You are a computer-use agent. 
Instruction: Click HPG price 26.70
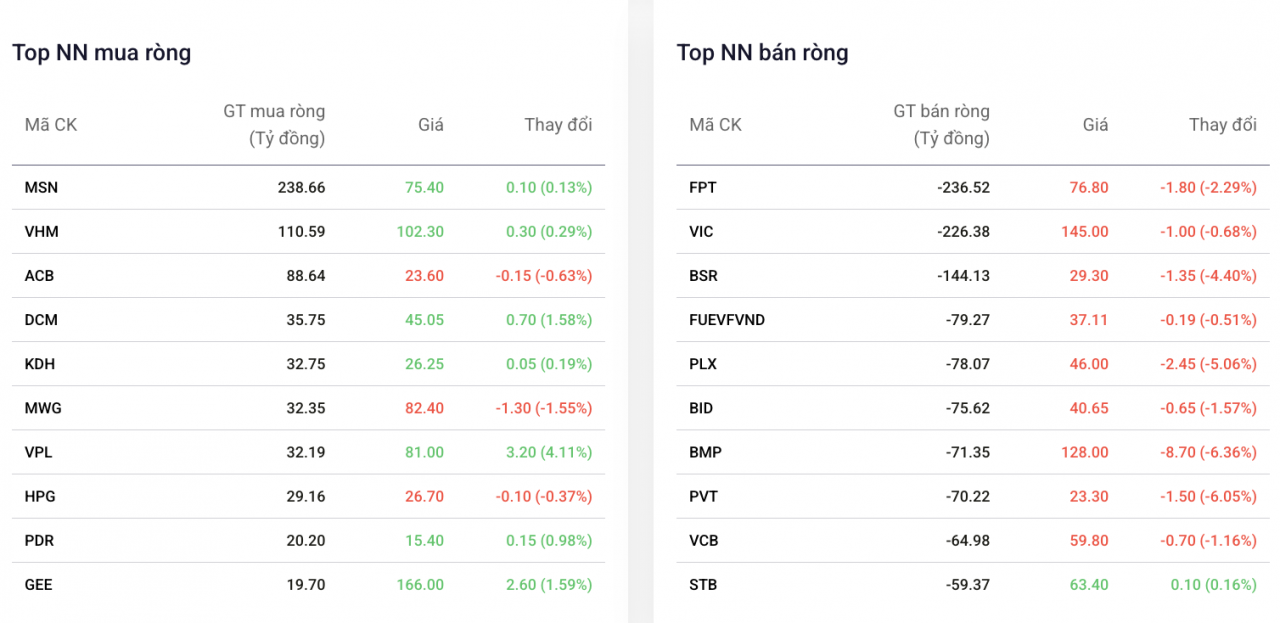click(x=423, y=496)
